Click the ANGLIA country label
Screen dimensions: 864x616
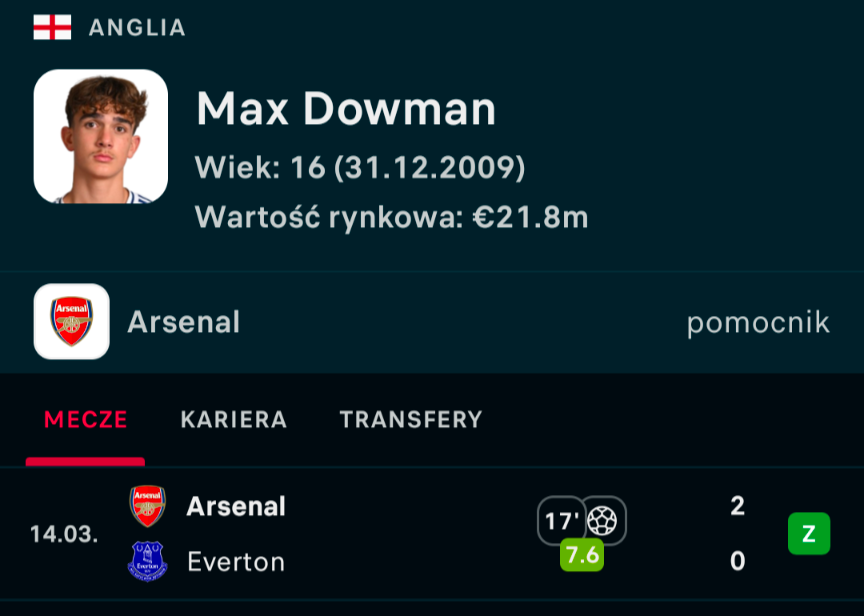tap(137, 28)
